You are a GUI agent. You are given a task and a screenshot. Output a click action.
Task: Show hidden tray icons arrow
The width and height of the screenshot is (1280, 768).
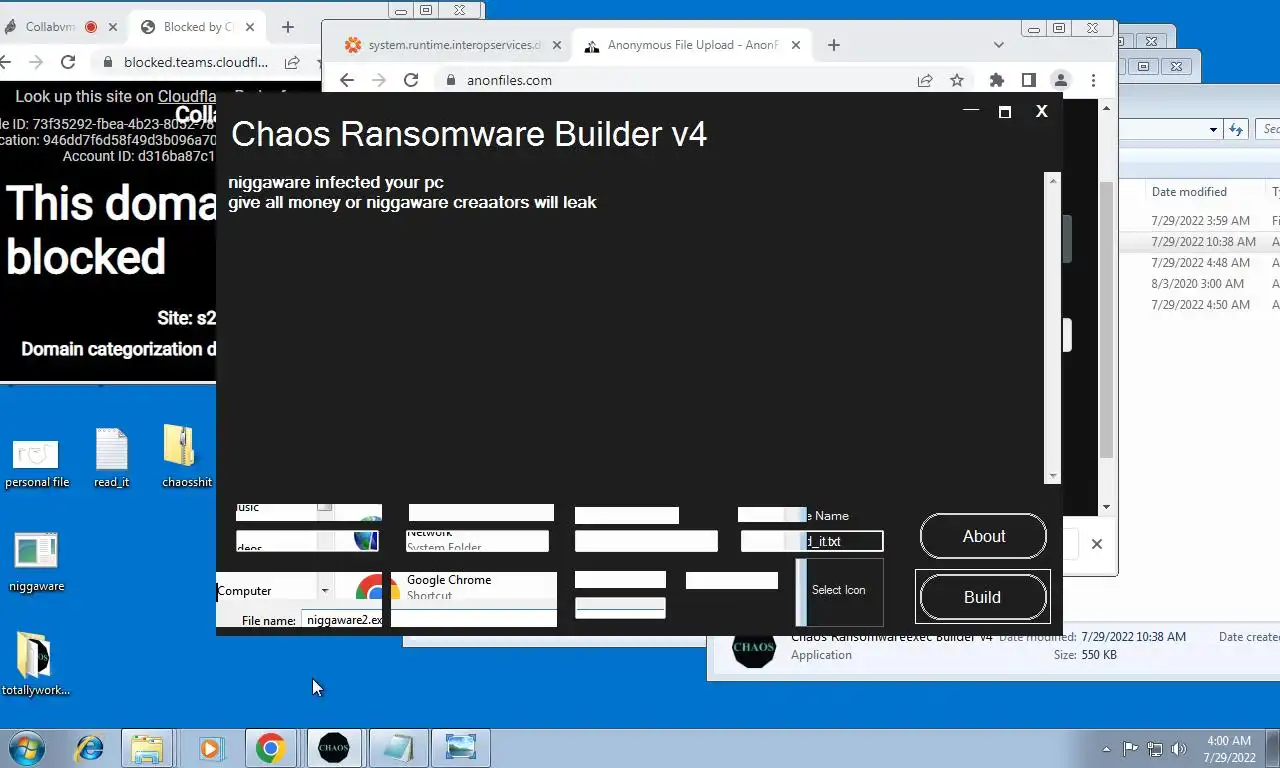[x=1106, y=749]
